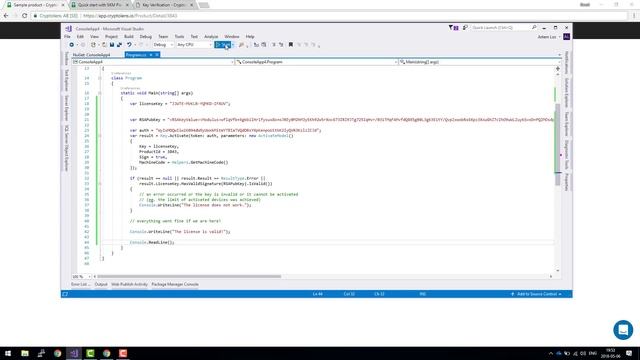The image size is (640, 360).
Task: Open the Package Manager Console tab
Action: coord(175,284)
